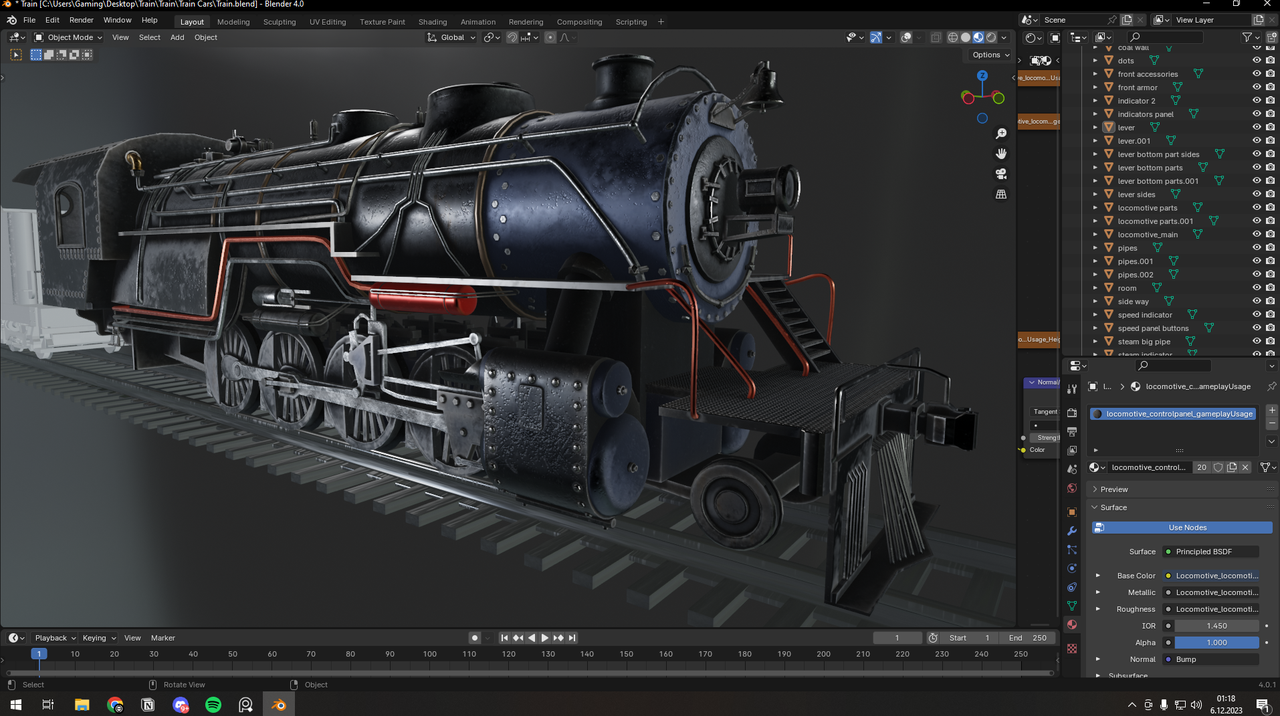Hide 'locomotive_main' with eye icon

coord(1257,234)
